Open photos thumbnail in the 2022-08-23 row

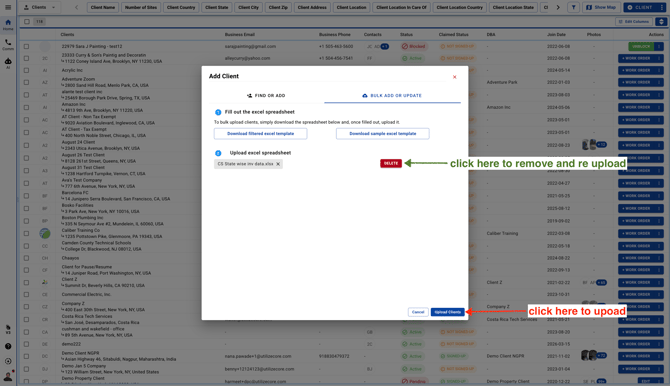click(589, 145)
